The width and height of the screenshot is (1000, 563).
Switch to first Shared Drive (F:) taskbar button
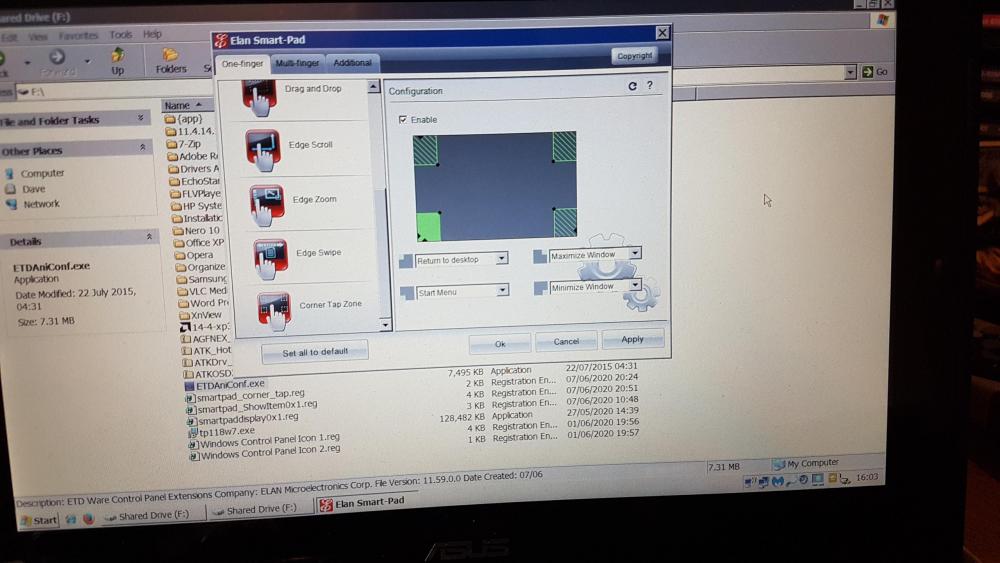(152, 515)
